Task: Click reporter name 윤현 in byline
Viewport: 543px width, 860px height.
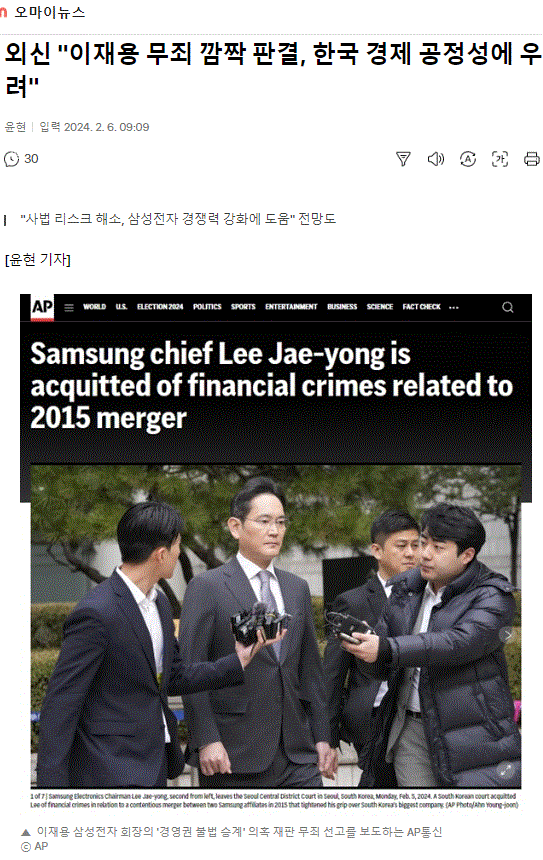Action: point(15,127)
